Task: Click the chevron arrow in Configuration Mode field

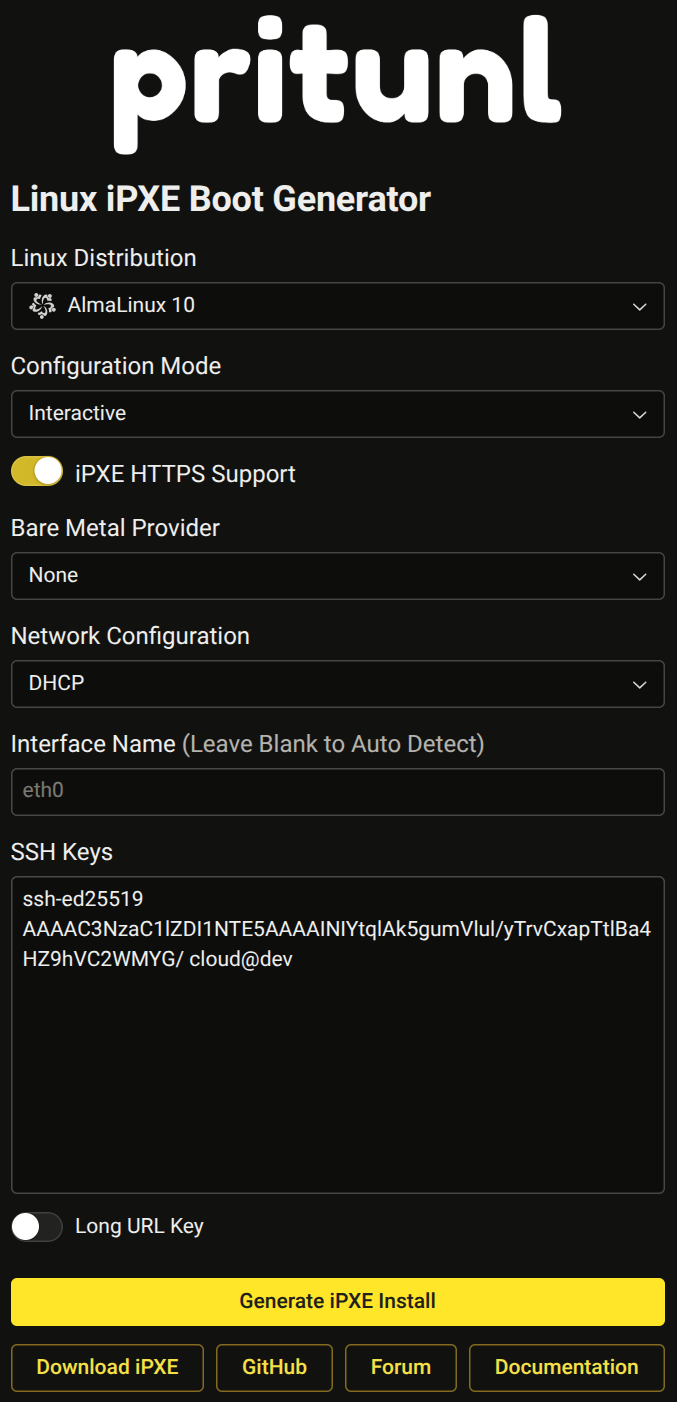Action: tap(640, 415)
